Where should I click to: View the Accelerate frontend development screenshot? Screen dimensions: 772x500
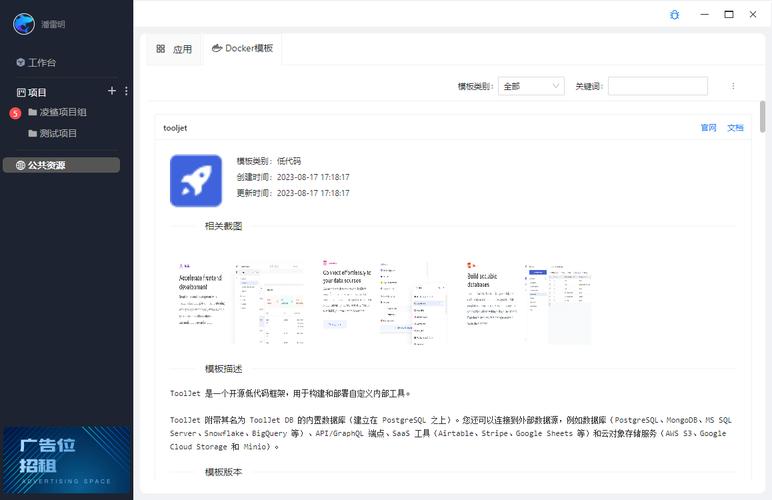241,302
